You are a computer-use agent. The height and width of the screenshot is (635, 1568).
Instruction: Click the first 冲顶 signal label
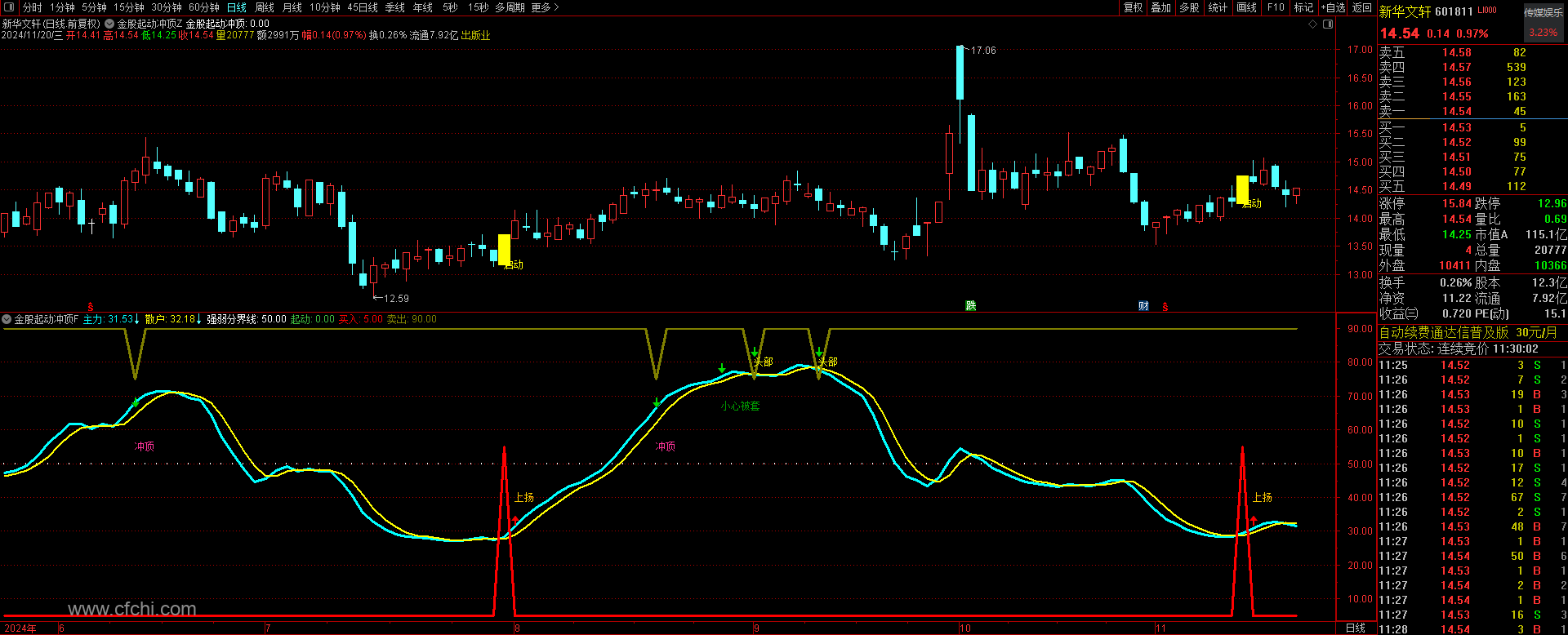145,446
